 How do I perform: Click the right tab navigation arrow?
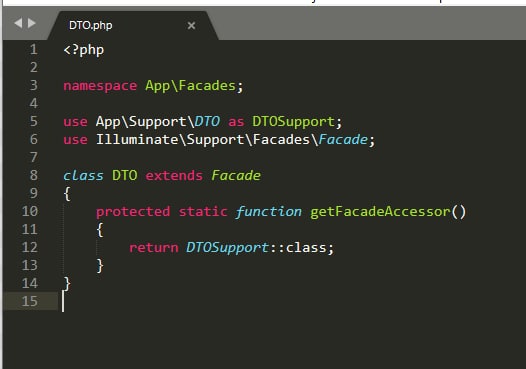[32, 23]
